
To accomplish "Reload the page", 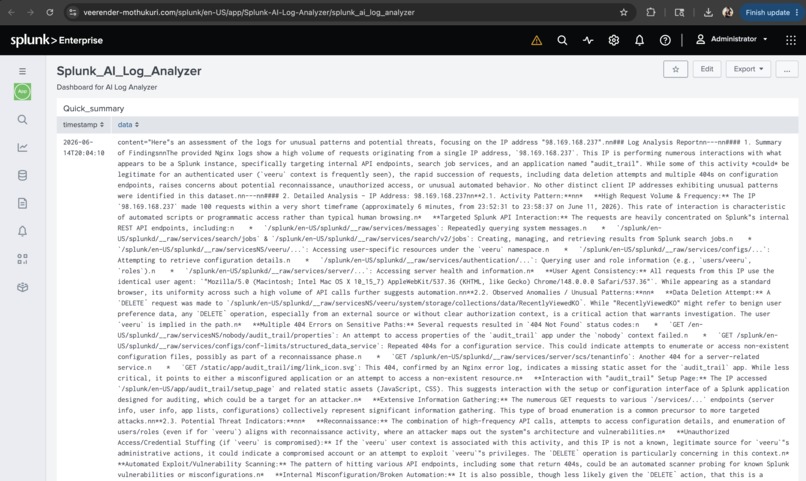I will point(50,12).
